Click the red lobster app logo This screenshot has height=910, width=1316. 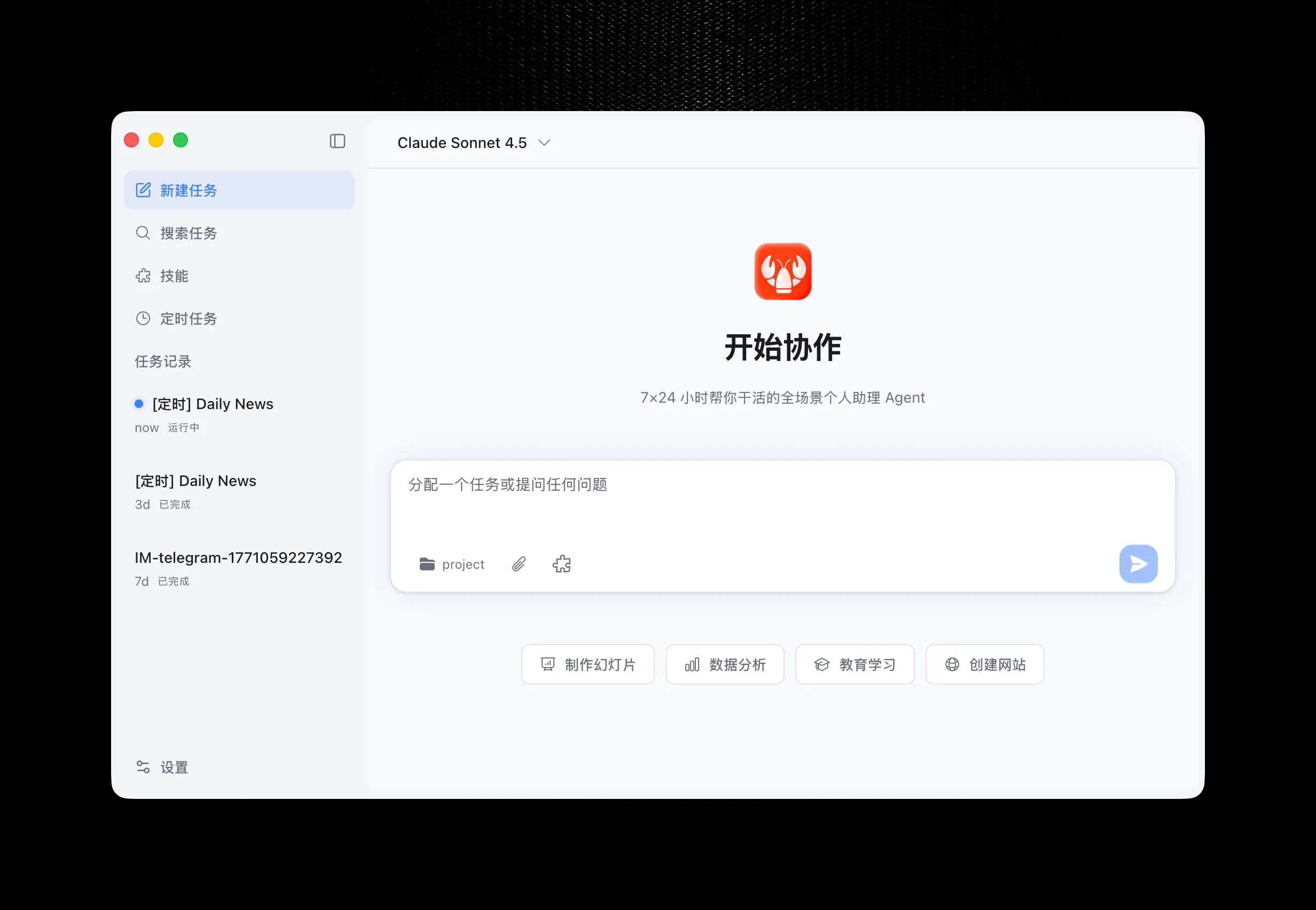[782, 271]
